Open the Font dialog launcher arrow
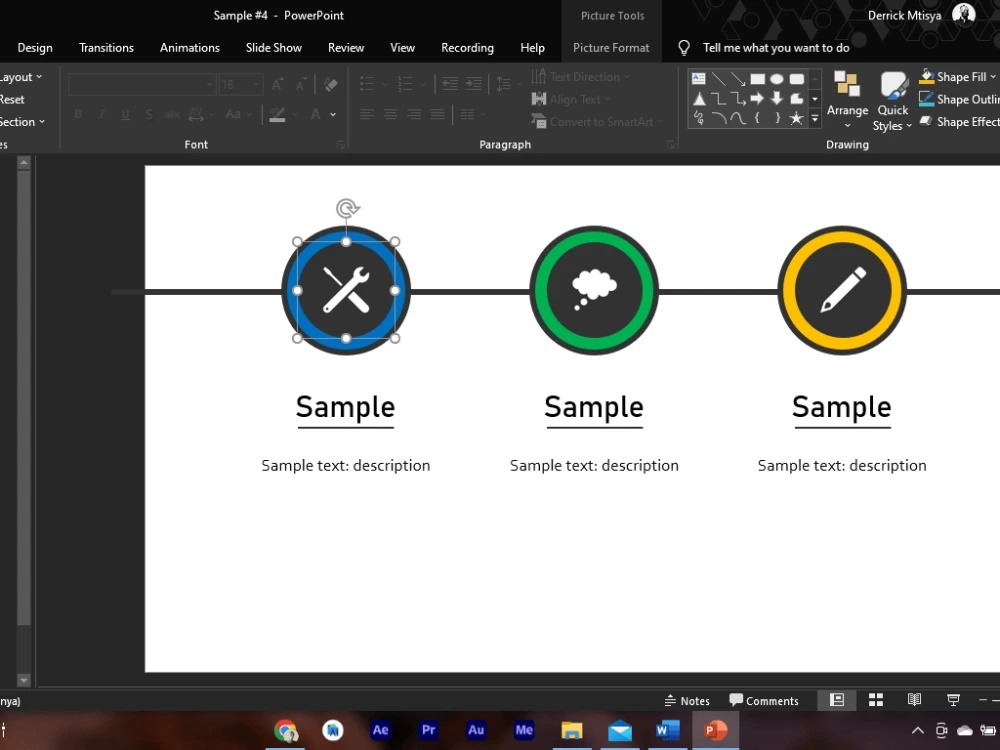Viewport: 1000px width, 750px height. point(341,144)
